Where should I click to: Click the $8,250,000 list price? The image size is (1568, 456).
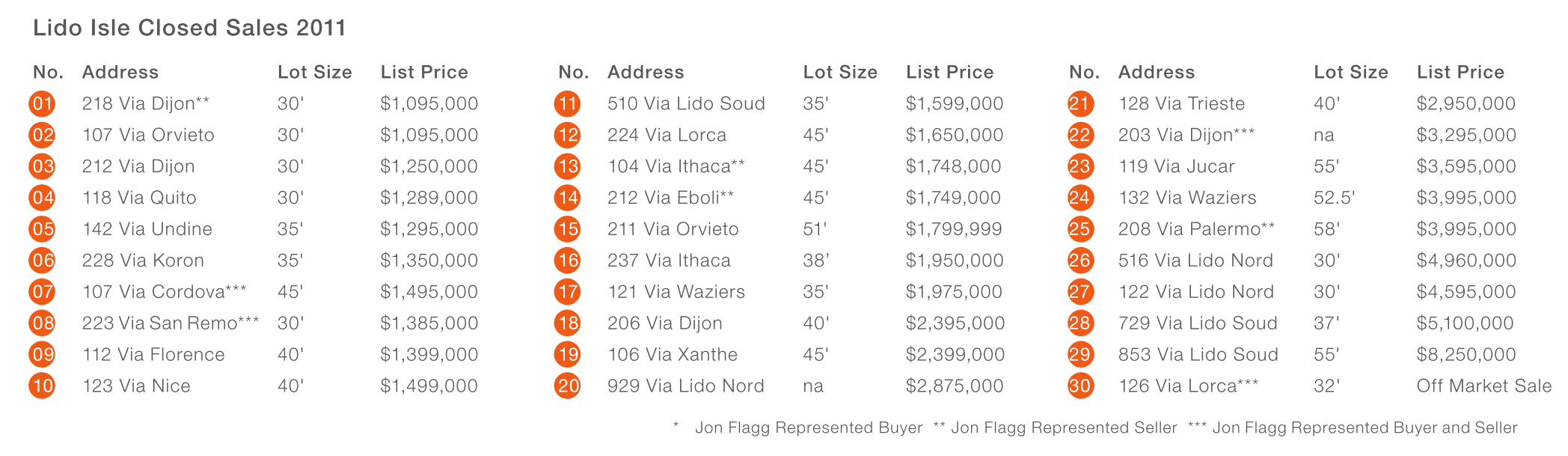tap(1466, 355)
